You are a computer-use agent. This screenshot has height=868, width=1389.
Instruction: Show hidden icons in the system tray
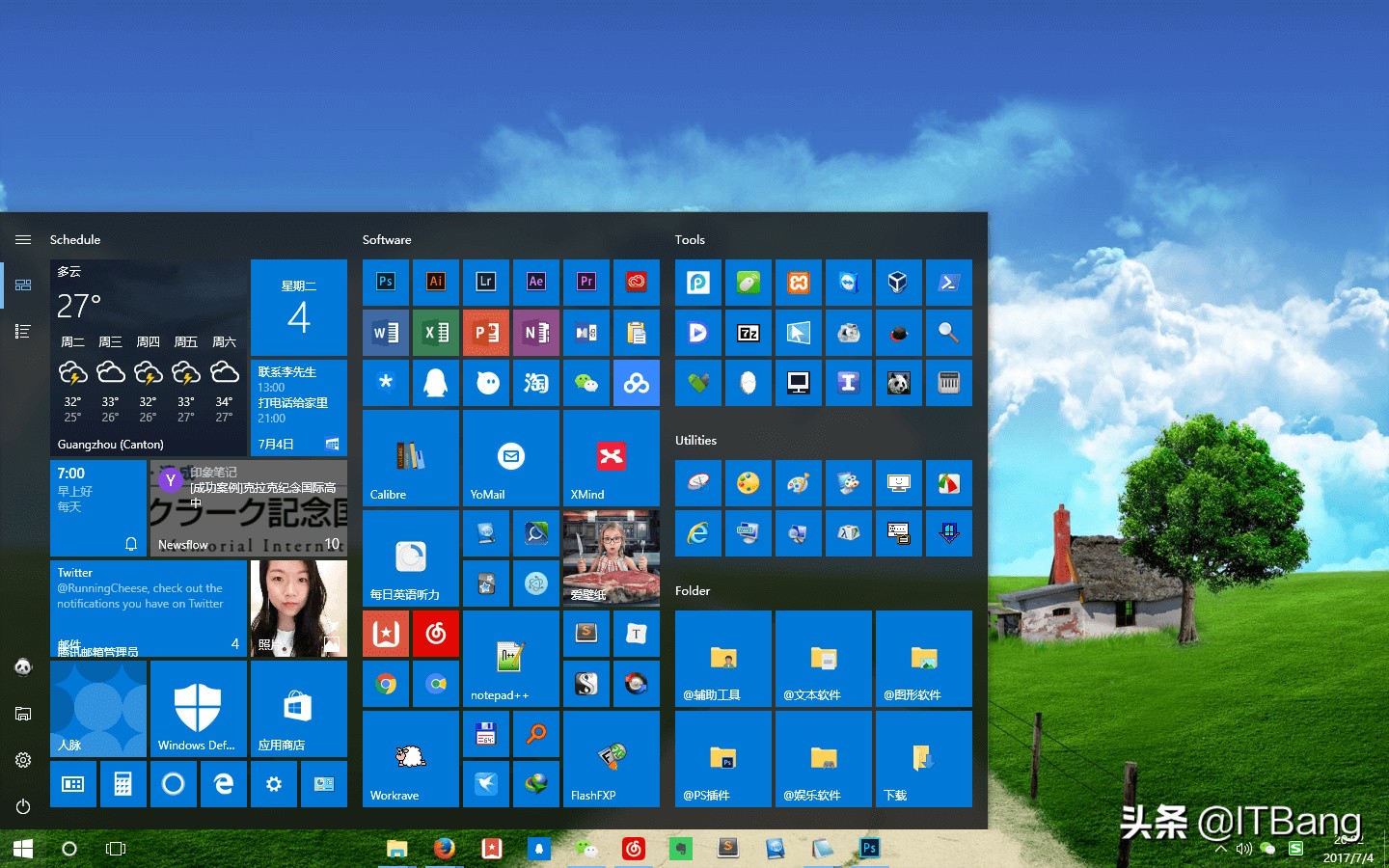[x=1219, y=849]
